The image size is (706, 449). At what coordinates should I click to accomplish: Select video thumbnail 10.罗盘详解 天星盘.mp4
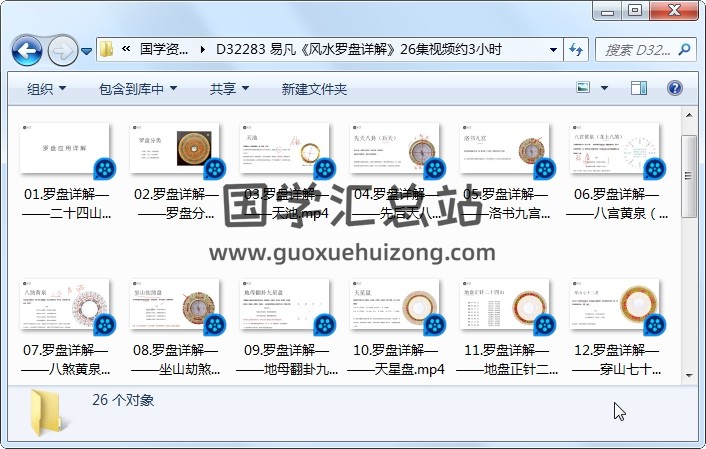(x=394, y=304)
